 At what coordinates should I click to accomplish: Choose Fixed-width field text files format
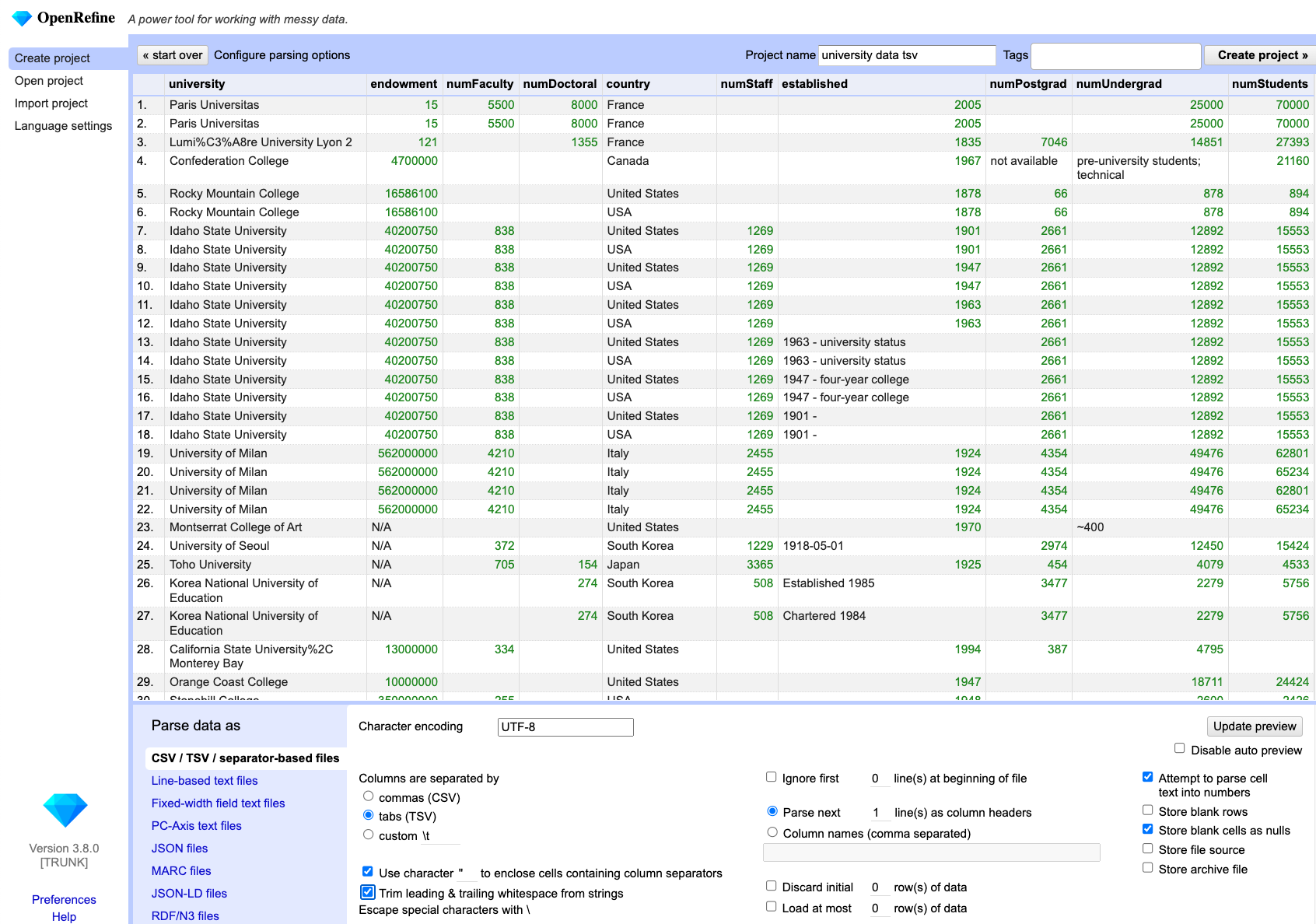218,803
